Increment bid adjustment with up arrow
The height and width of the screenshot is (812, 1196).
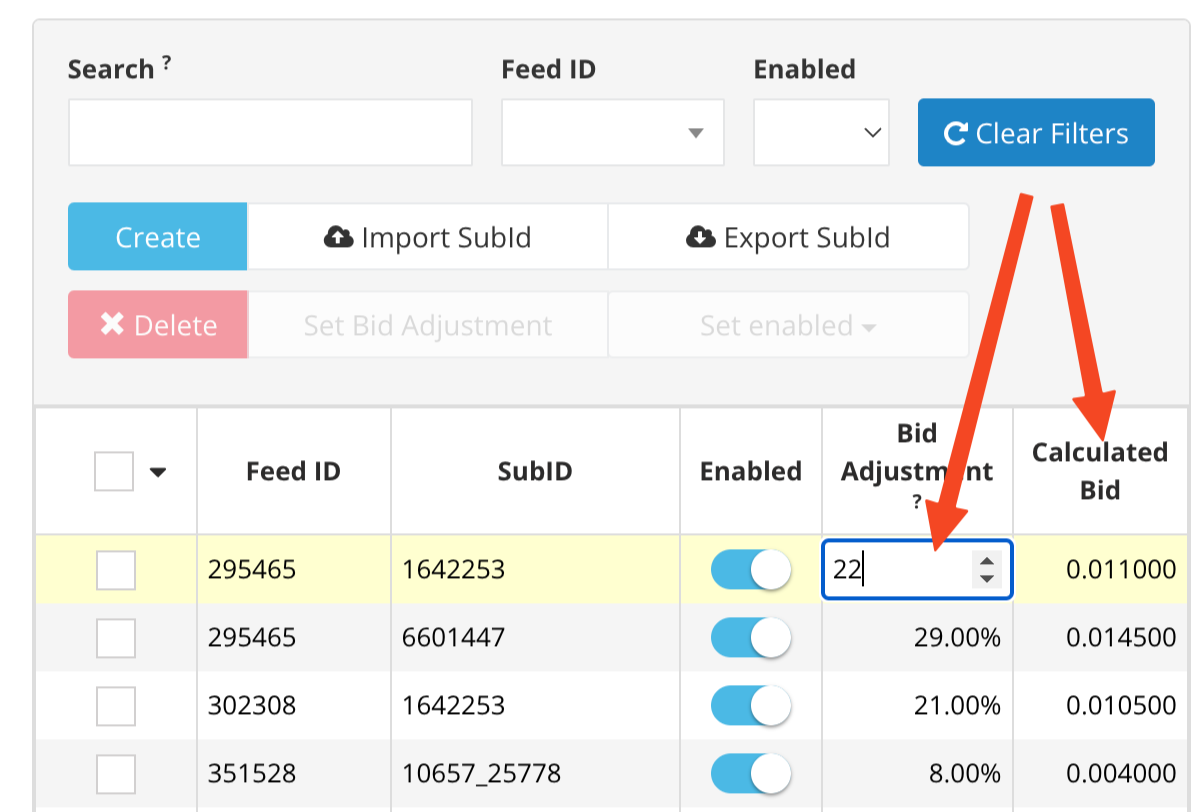click(986, 561)
